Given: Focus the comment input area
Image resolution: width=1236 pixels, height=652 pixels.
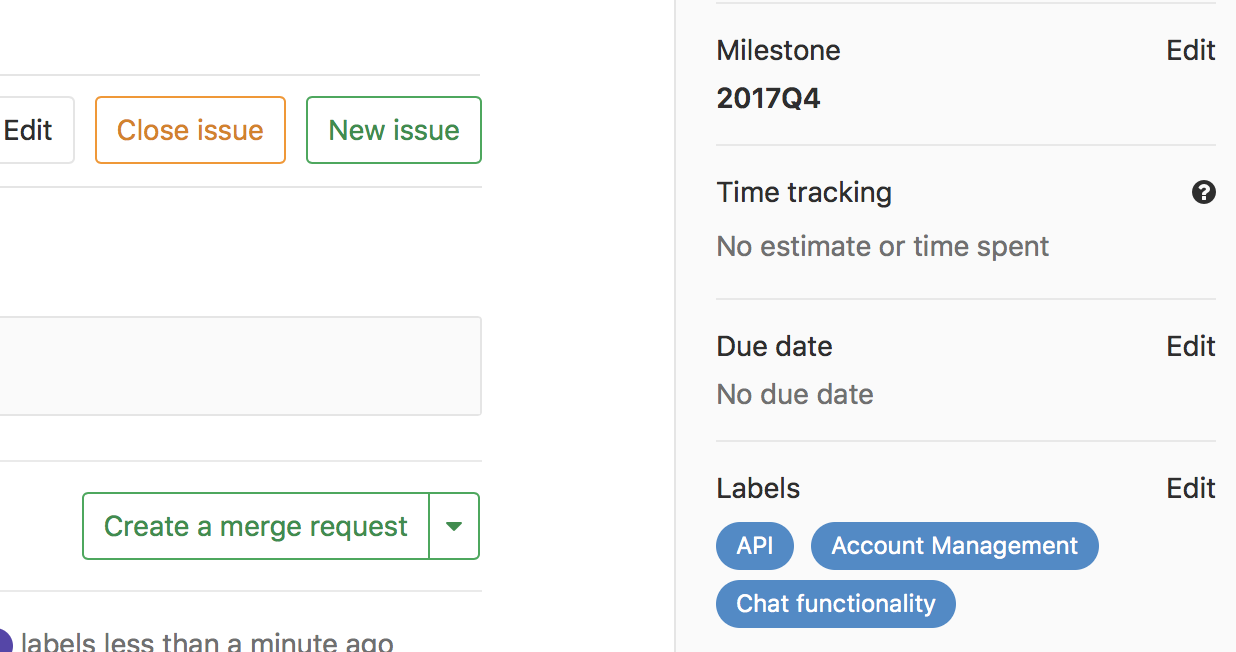Looking at the screenshot, I should click(240, 366).
